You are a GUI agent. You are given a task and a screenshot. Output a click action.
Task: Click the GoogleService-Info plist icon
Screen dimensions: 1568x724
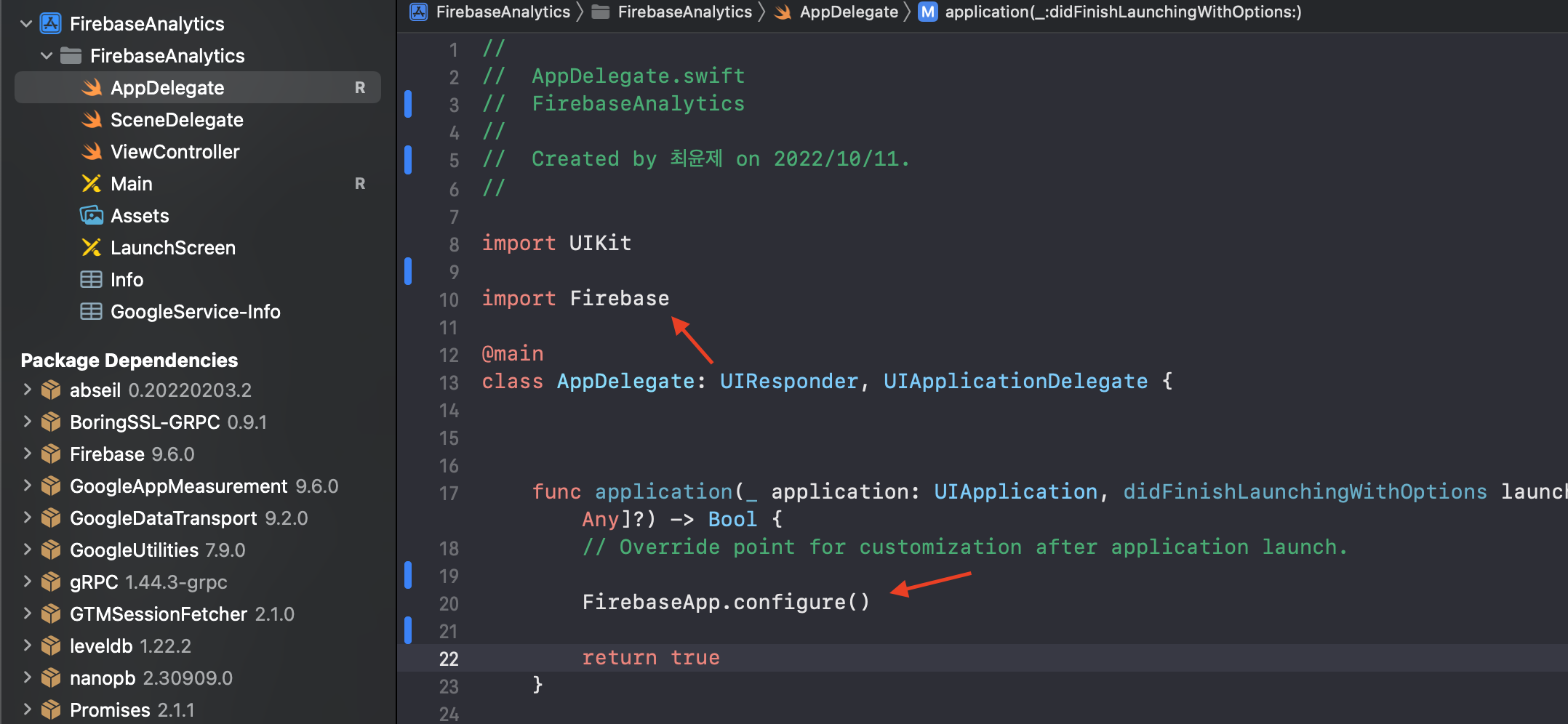click(91, 312)
